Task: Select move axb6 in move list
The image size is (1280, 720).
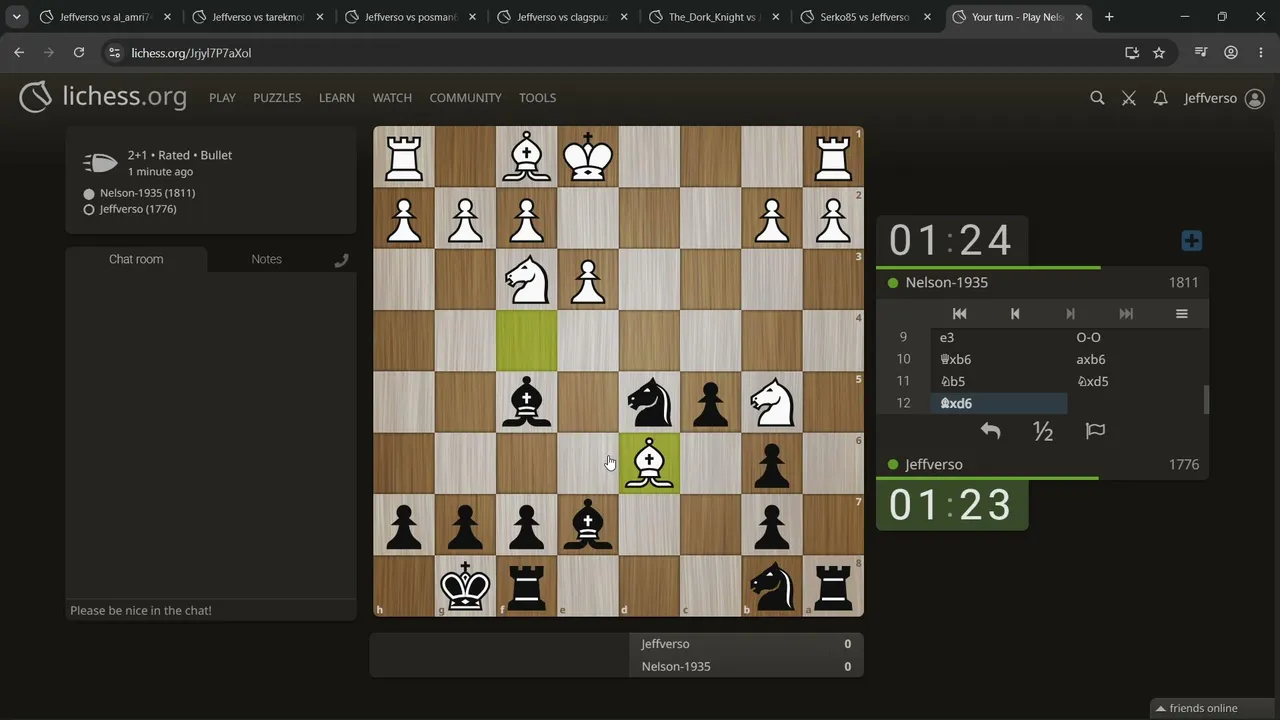Action: 1136,360
